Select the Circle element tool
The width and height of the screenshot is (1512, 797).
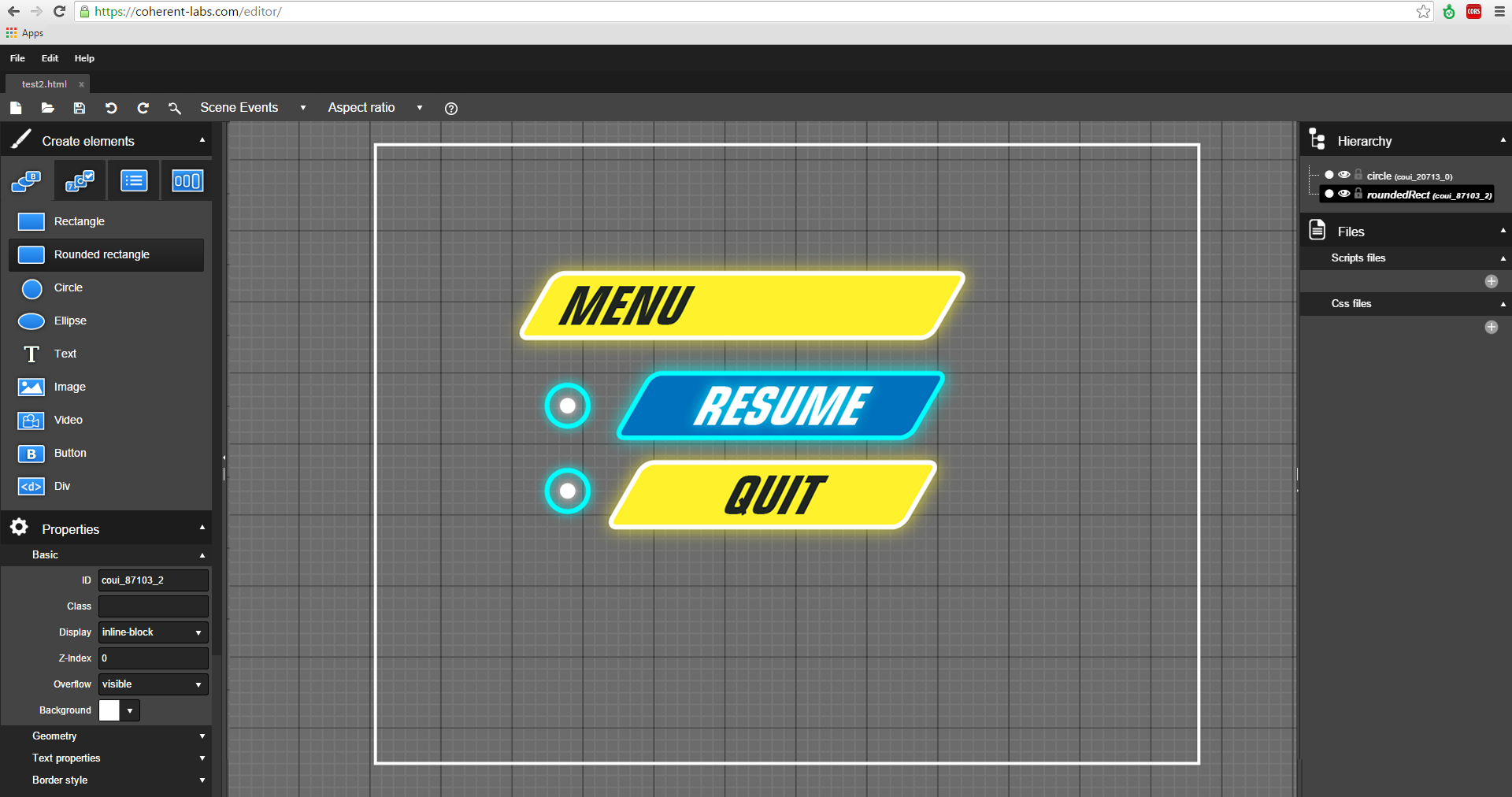point(68,288)
